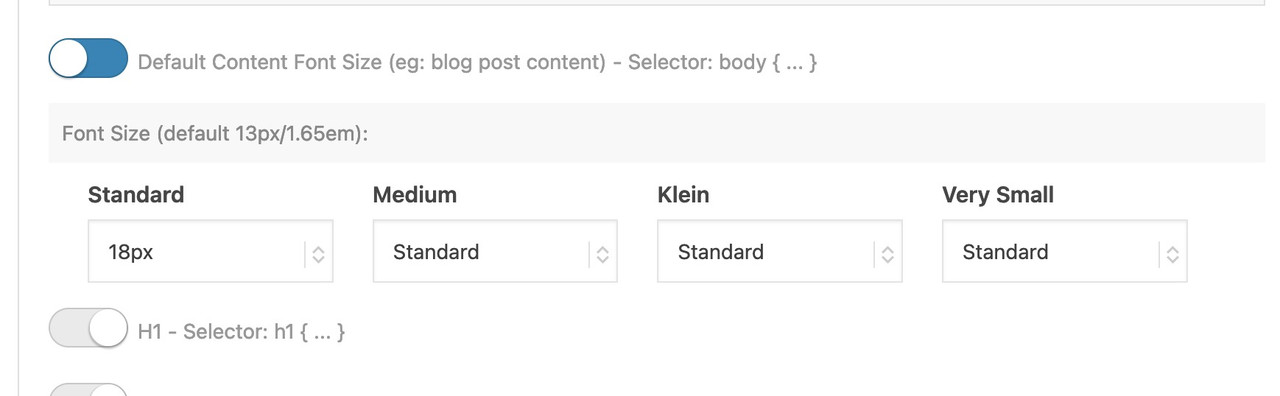The height and width of the screenshot is (396, 1280).
Task: Click the H1 - Selector label text
Action: click(241, 331)
